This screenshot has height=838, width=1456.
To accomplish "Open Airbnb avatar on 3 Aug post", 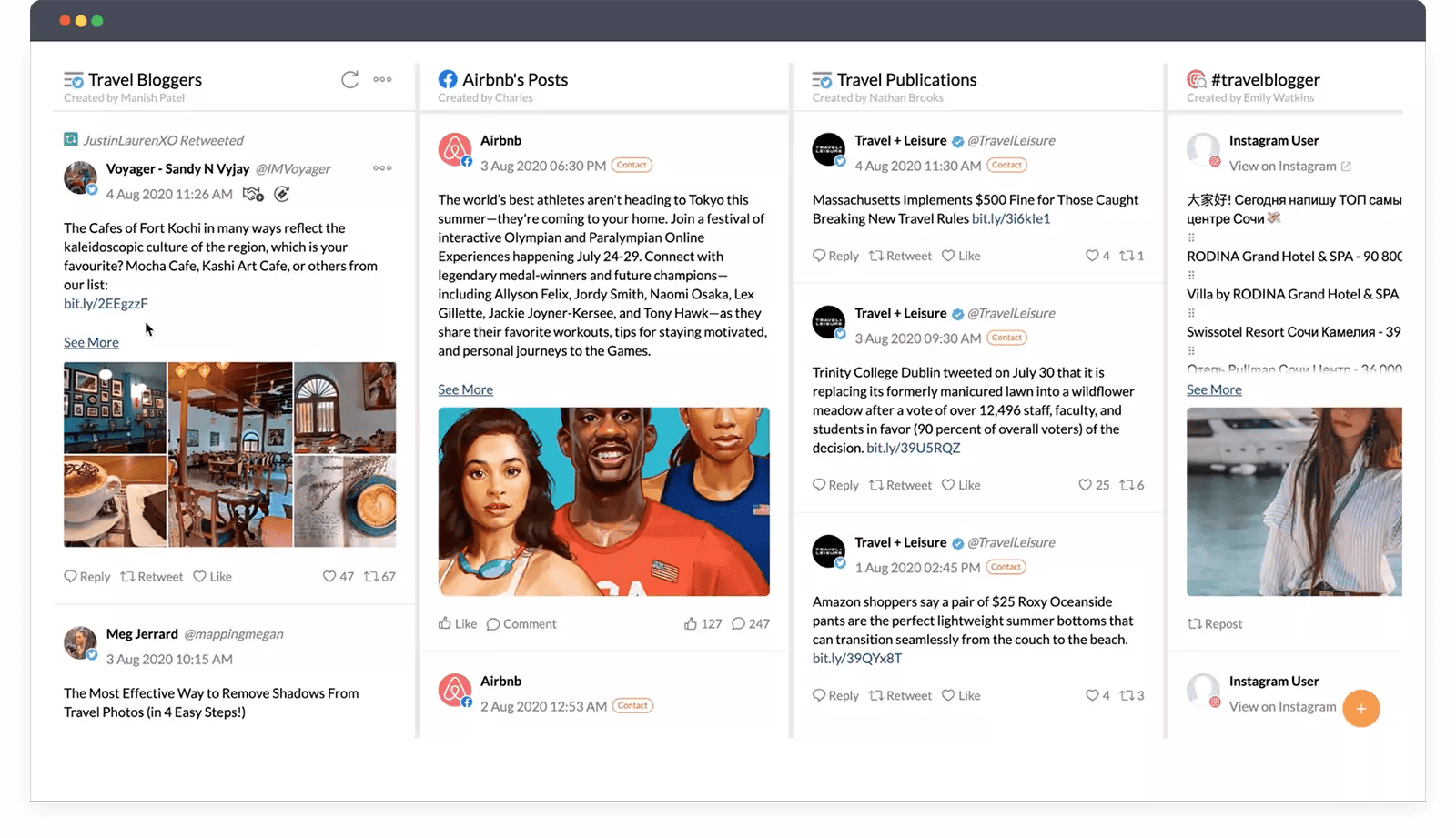I will point(455,150).
